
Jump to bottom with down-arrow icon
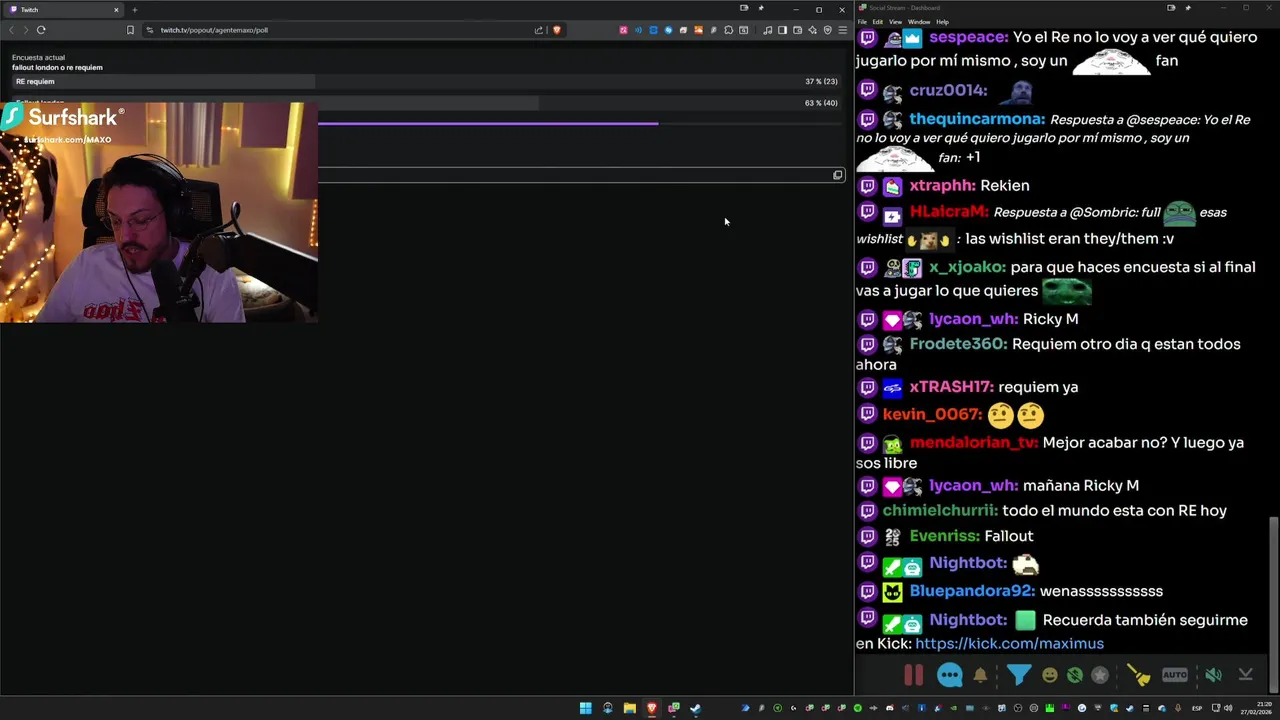1246,675
